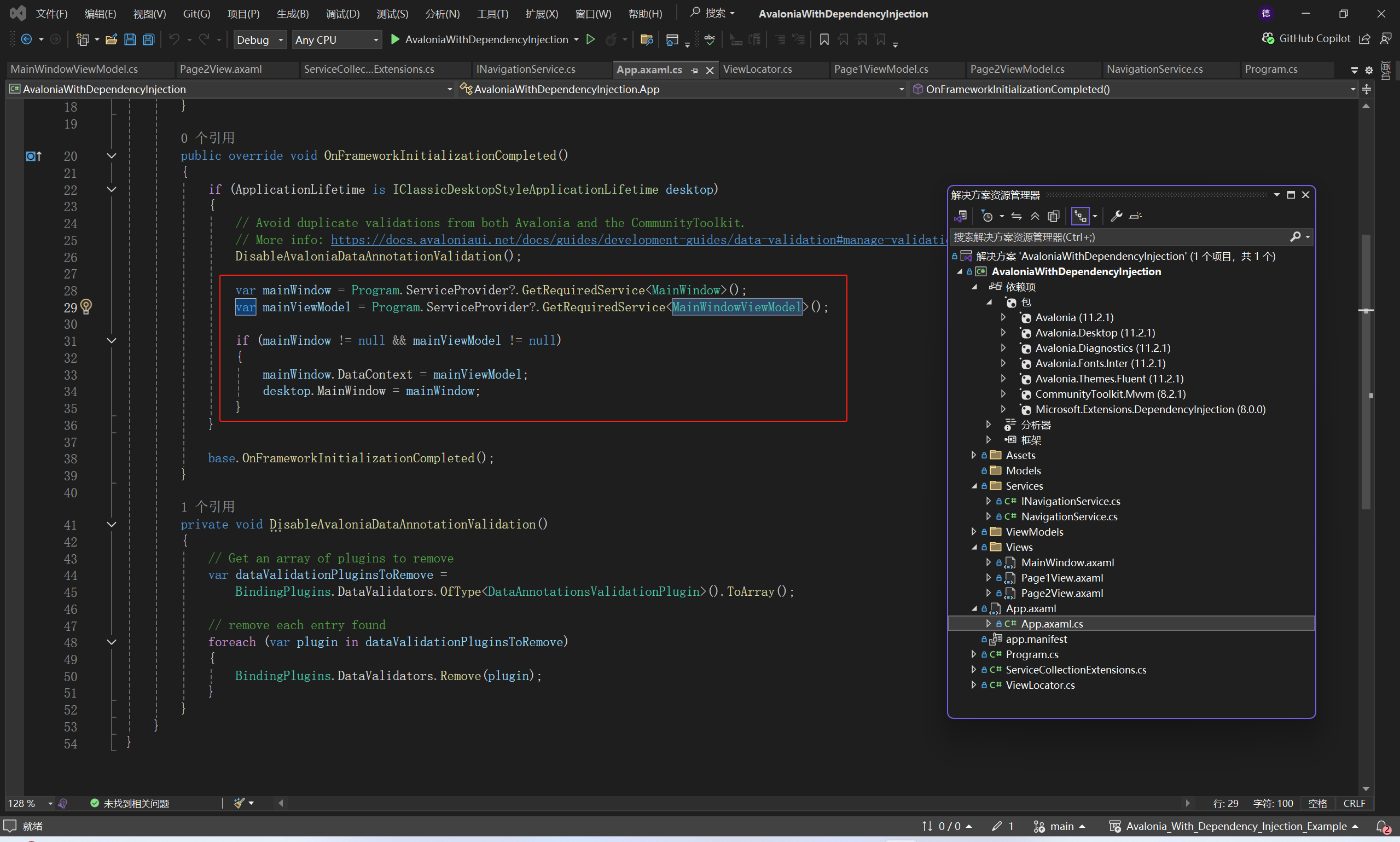The width and height of the screenshot is (1400, 842).
Task: Switch to the MainWindowViewModel.cs tab
Action: [74, 69]
